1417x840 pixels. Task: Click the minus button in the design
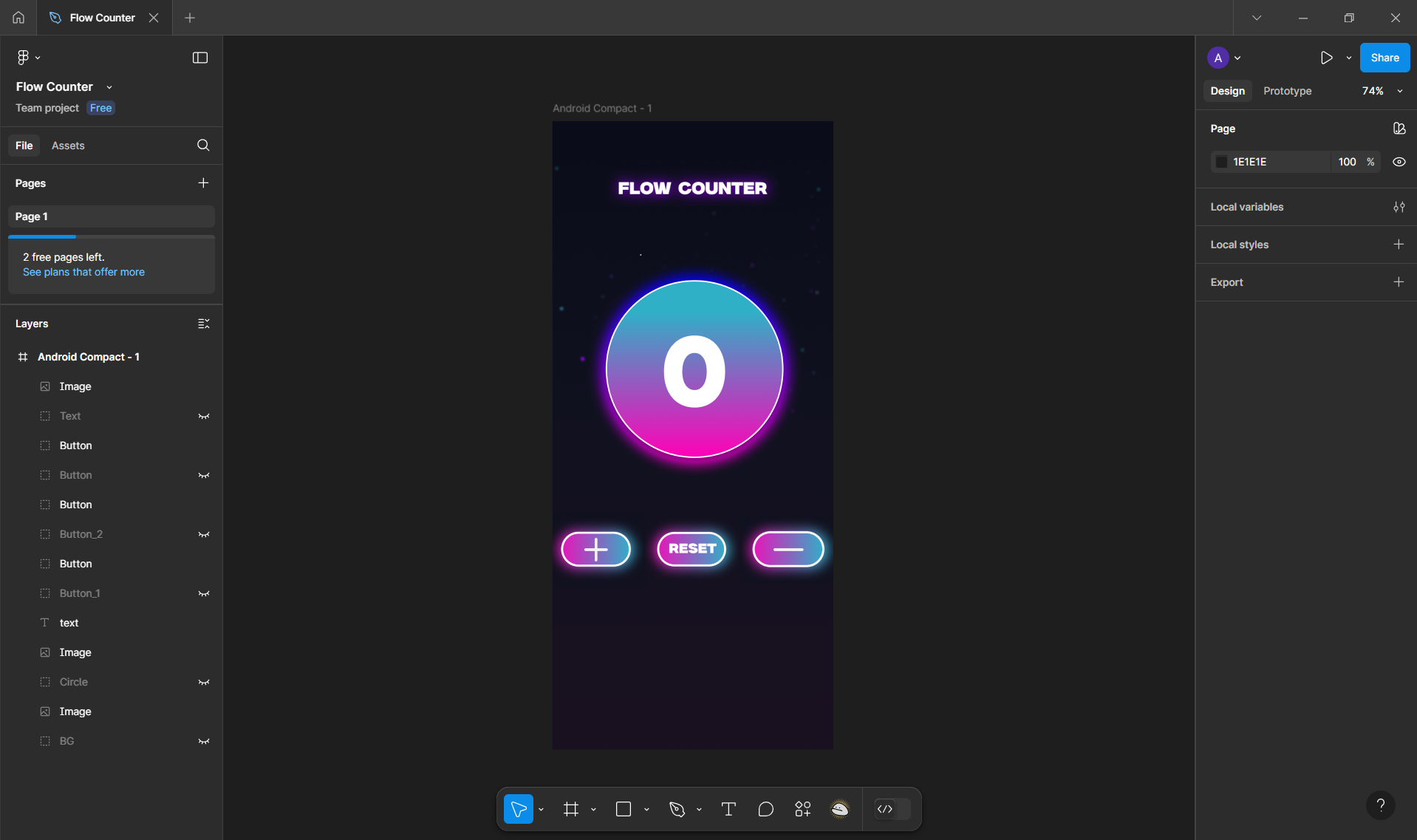point(788,549)
